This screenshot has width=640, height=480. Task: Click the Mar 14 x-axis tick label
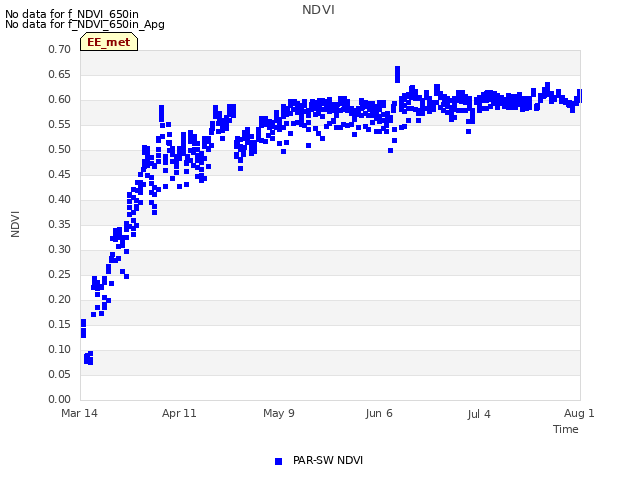(79, 413)
